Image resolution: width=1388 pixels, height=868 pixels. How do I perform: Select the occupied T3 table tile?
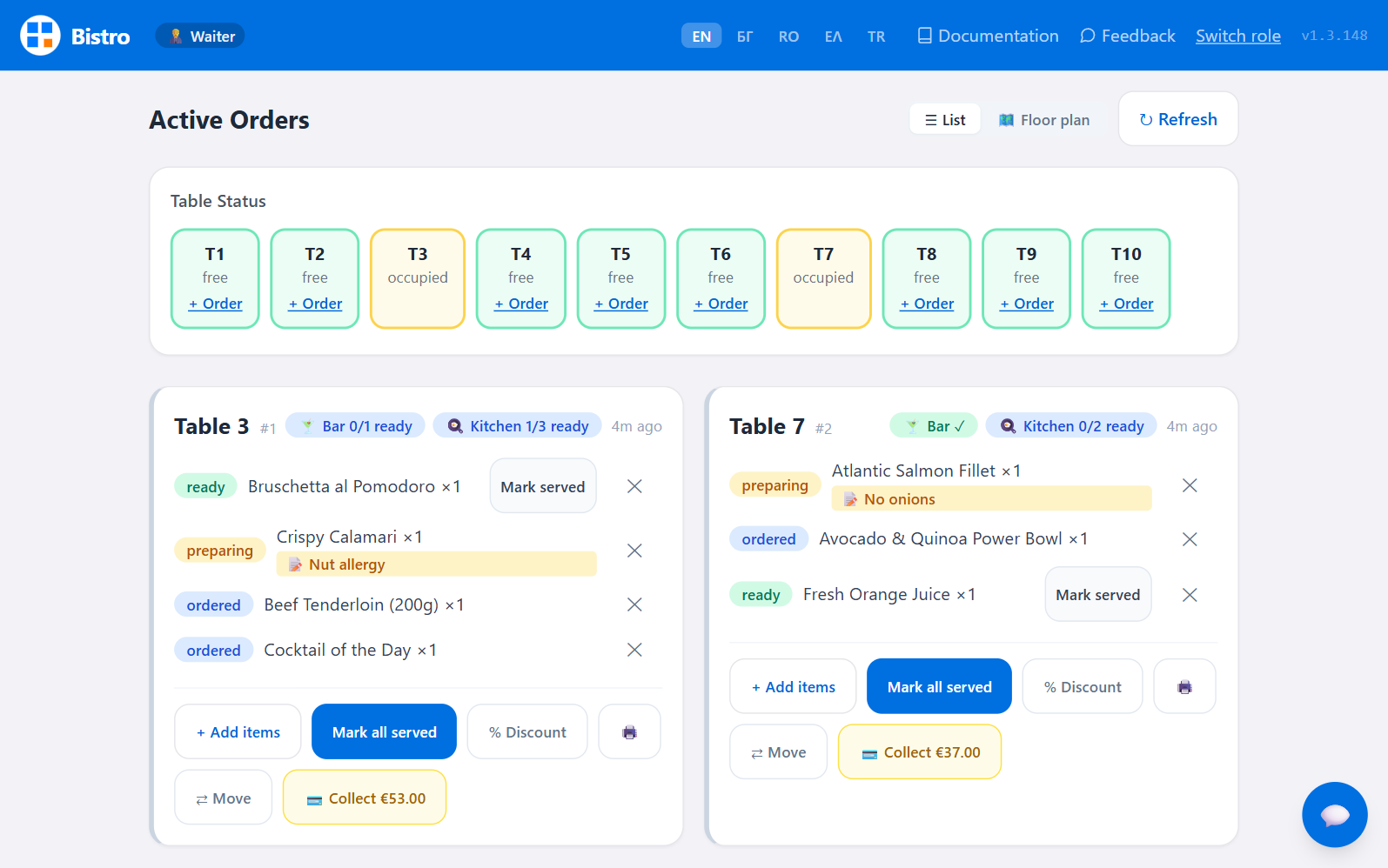click(418, 278)
